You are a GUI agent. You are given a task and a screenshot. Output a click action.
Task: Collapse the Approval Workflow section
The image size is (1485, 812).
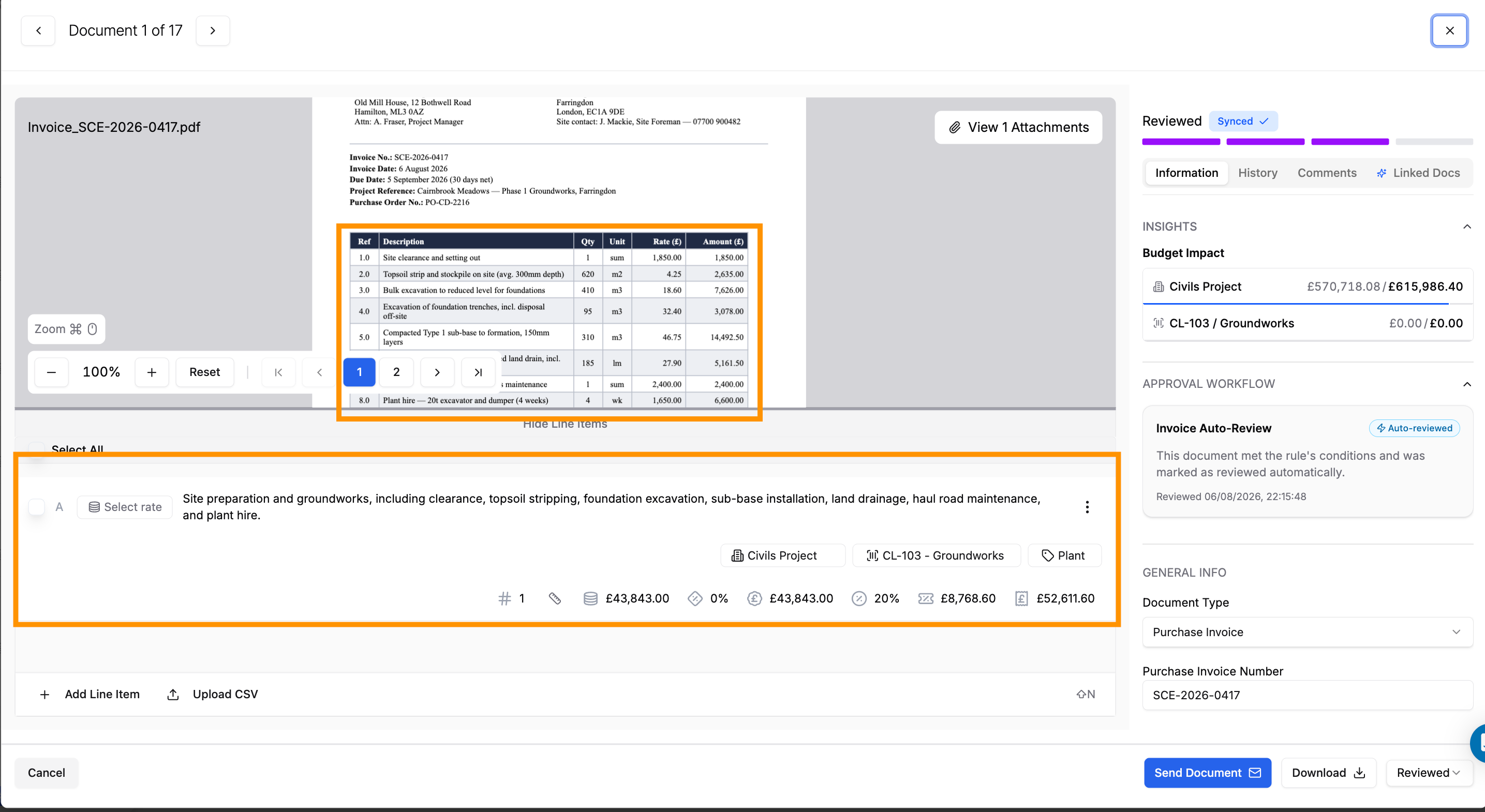pos(1467,384)
